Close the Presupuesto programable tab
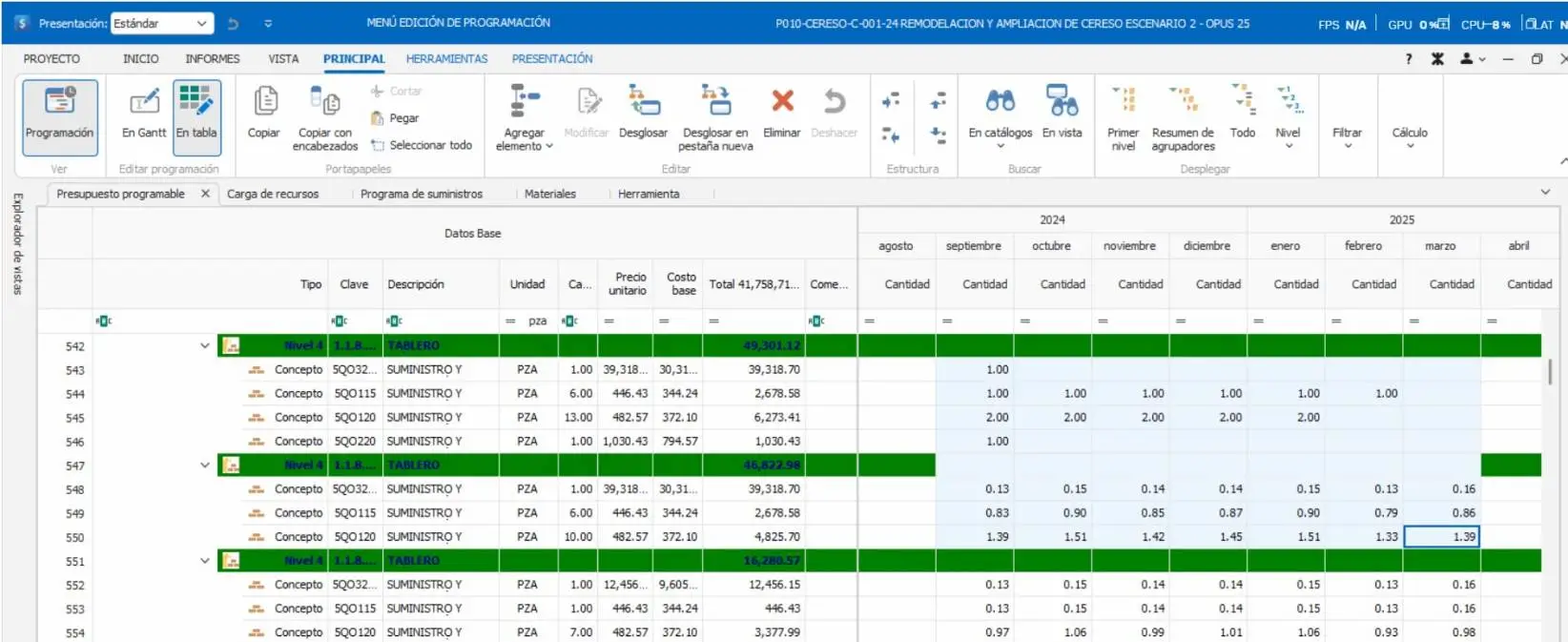This screenshot has width=1568, height=642. pyautogui.click(x=205, y=194)
